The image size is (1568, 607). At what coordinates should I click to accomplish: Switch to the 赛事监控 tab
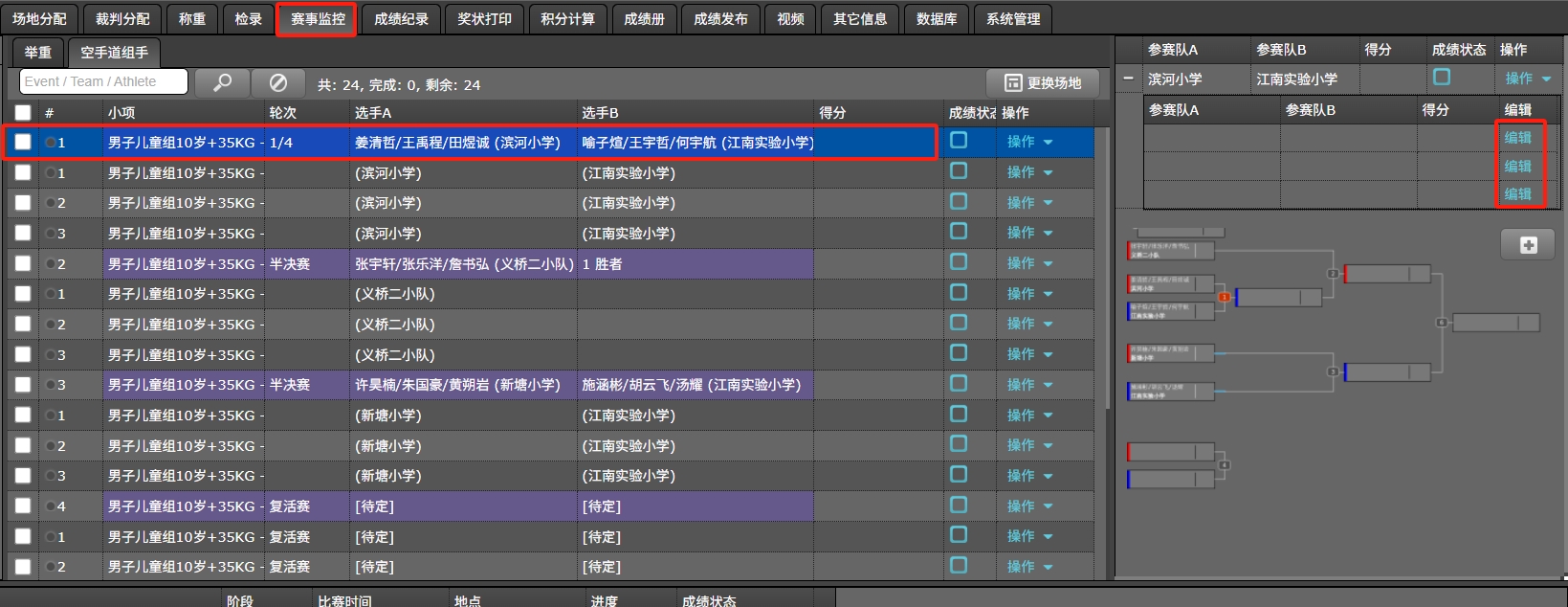point(317,19)
